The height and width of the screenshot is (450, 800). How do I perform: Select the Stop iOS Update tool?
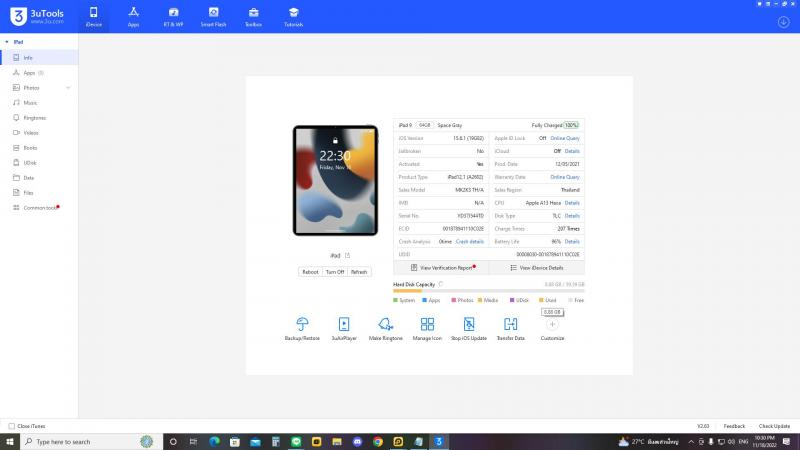coord(469,325)
